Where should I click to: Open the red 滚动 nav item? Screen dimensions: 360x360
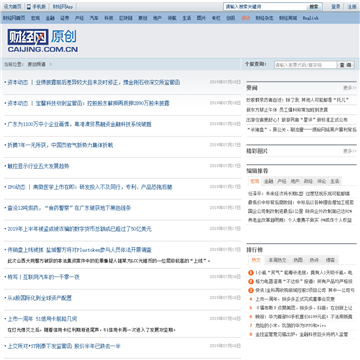point(246,18)
